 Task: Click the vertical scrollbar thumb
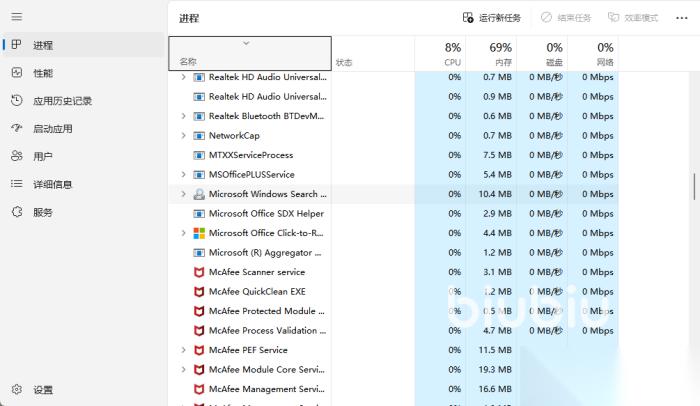(694, 186)
